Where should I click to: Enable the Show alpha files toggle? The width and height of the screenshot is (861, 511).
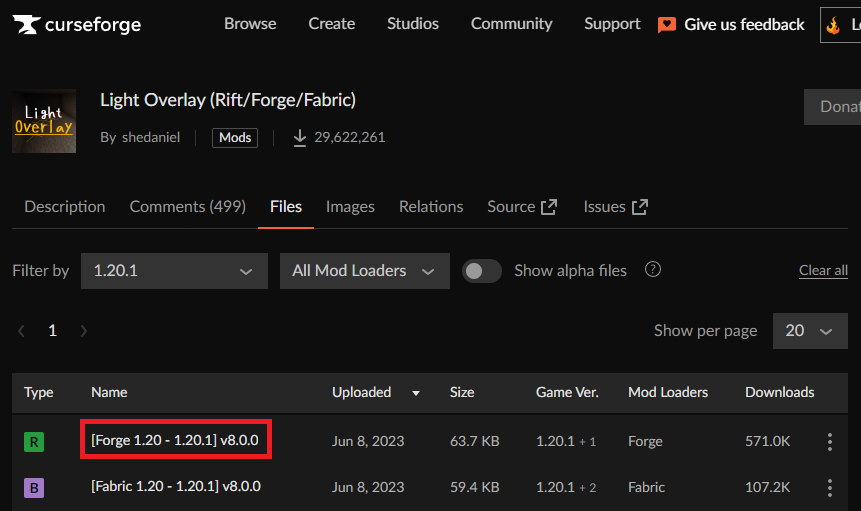click(x=482, y=271)
